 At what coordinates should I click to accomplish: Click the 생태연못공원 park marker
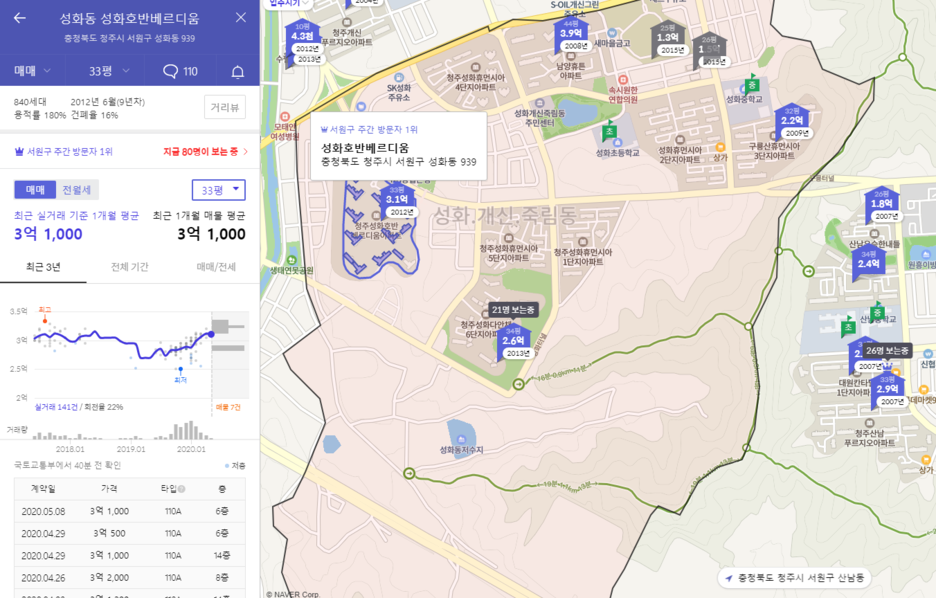291,260
